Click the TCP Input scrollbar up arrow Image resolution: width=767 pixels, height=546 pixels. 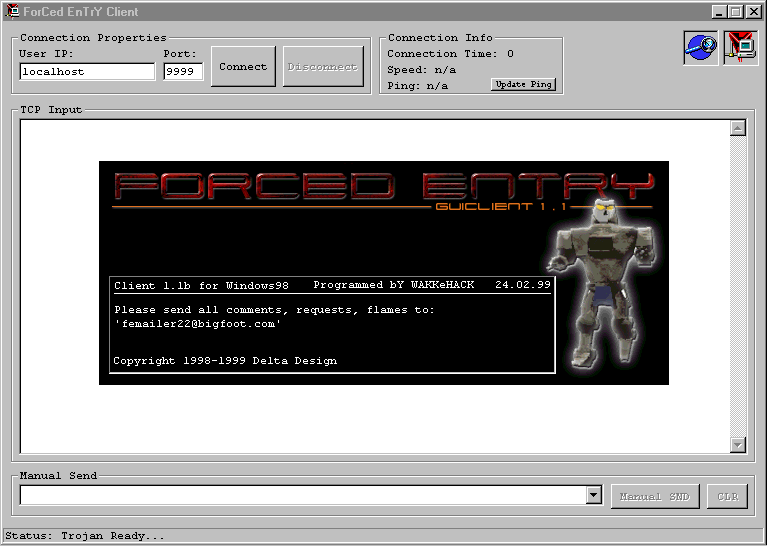[738, 128]
